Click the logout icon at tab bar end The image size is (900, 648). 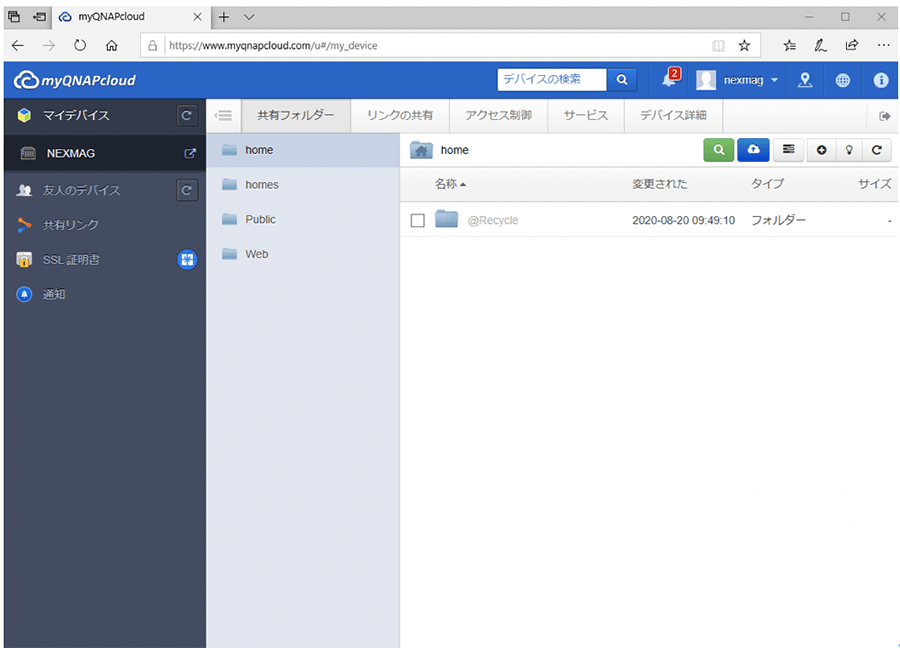[x=885, y=116]
